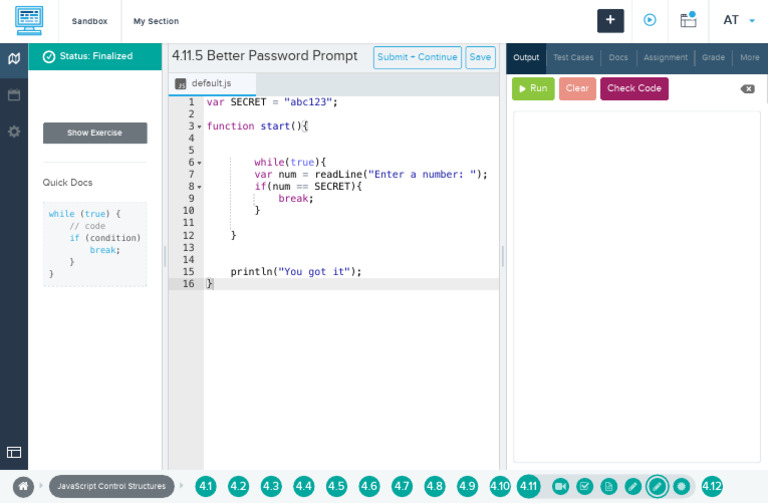Image resolution: width=768 pixels, height=503 pixels.
Task: Collapse the while loop fold arrow on line 6
Action: pos(199,162)
